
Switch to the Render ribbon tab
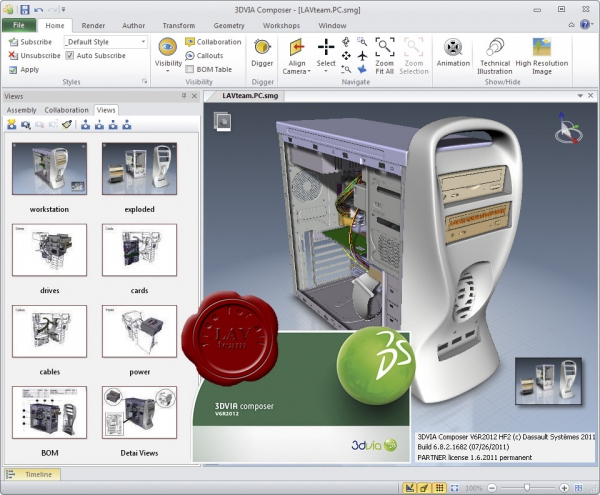click(x=93, y=26)
